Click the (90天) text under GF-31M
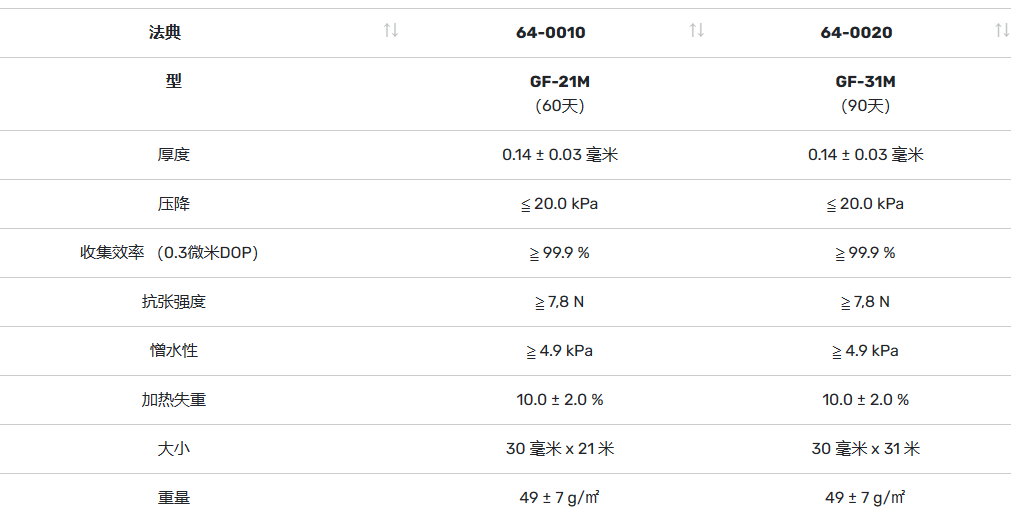Screen dimensions: 1011x519 pos(865,106)
